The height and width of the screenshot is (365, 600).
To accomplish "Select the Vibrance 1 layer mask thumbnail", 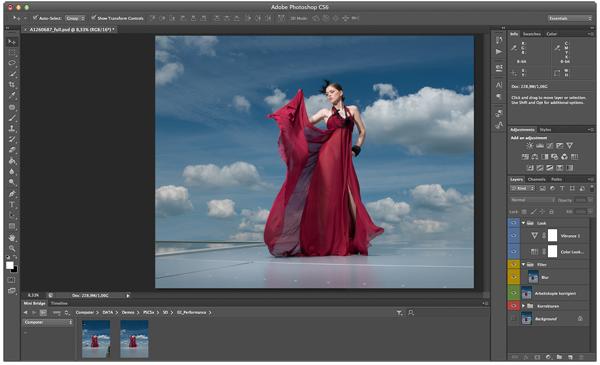I will point(552,236).
